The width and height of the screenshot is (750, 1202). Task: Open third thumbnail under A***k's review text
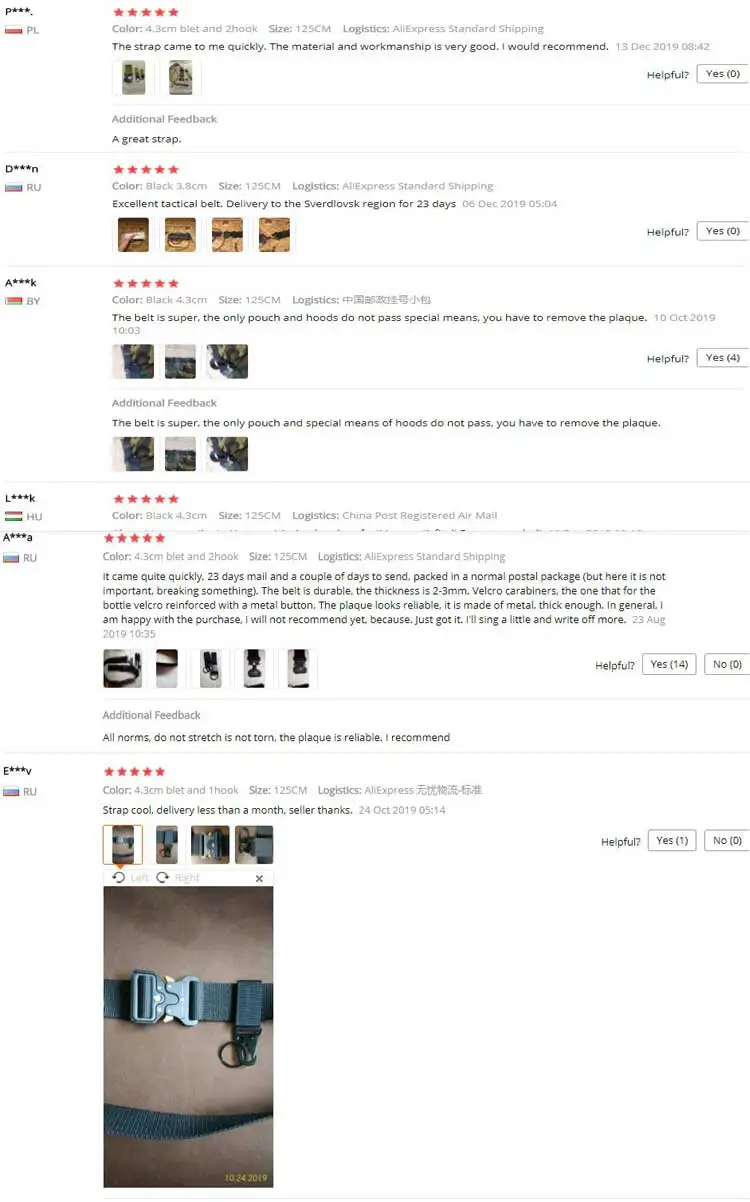(x=227, y=361)
